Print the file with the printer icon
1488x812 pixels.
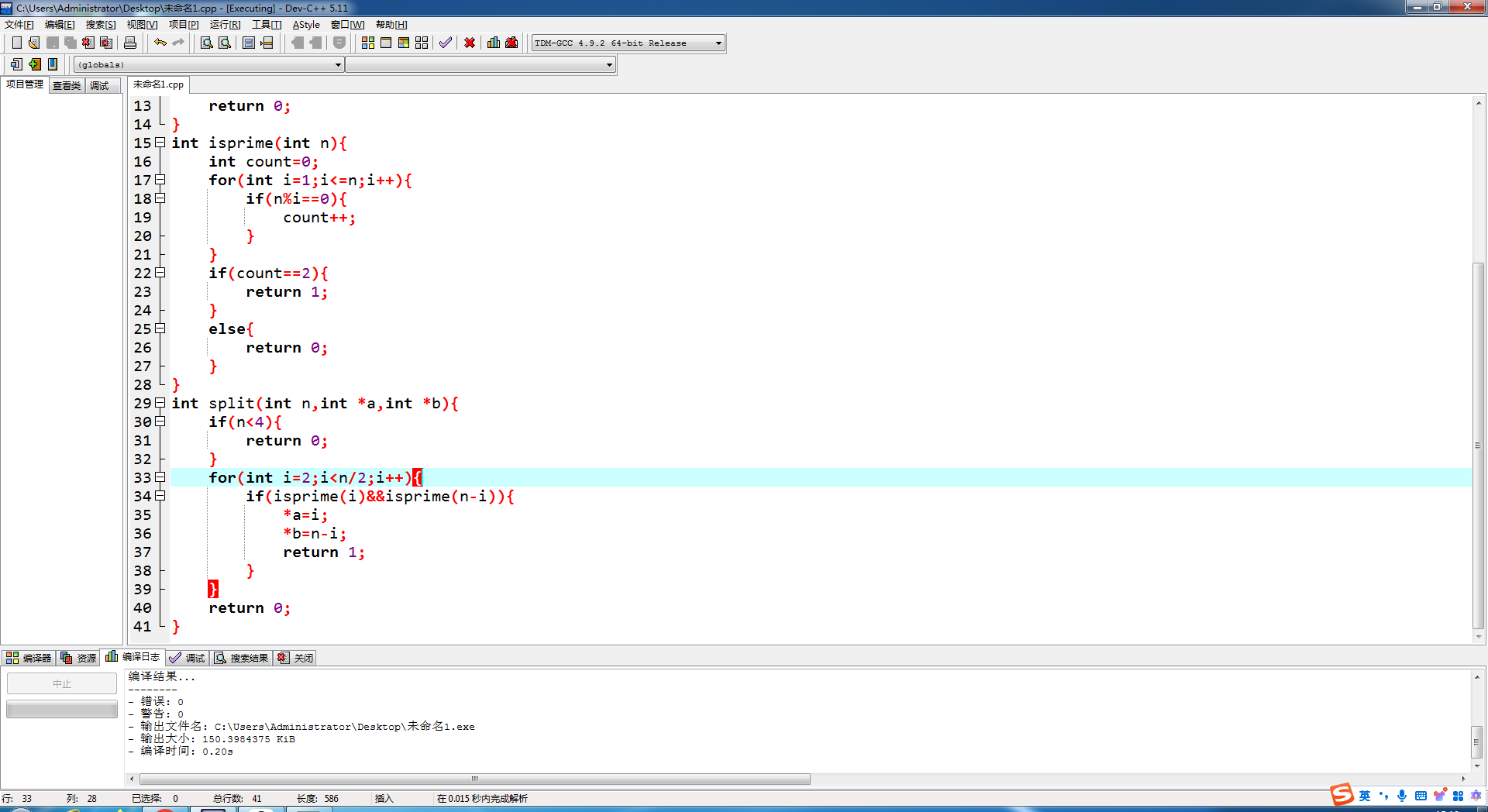coord(130,43)
